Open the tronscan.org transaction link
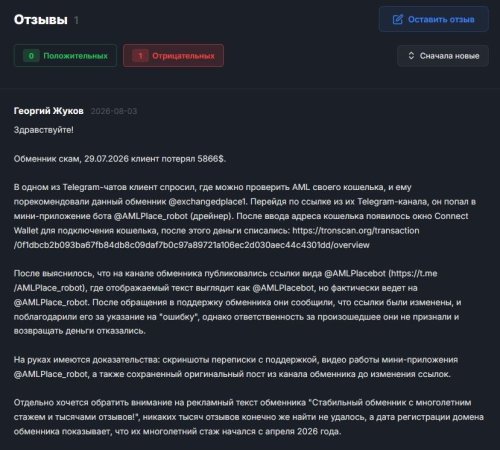This screenshot has height=450, width=500. click(x=356, y=230)
